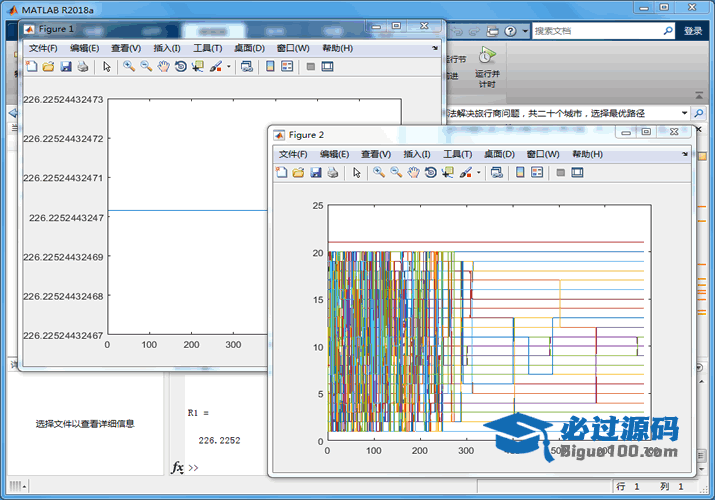Select Zoom In tool in Figure 1 toolbar
Viewport: 715px width, 500px height.
(129, 67)
